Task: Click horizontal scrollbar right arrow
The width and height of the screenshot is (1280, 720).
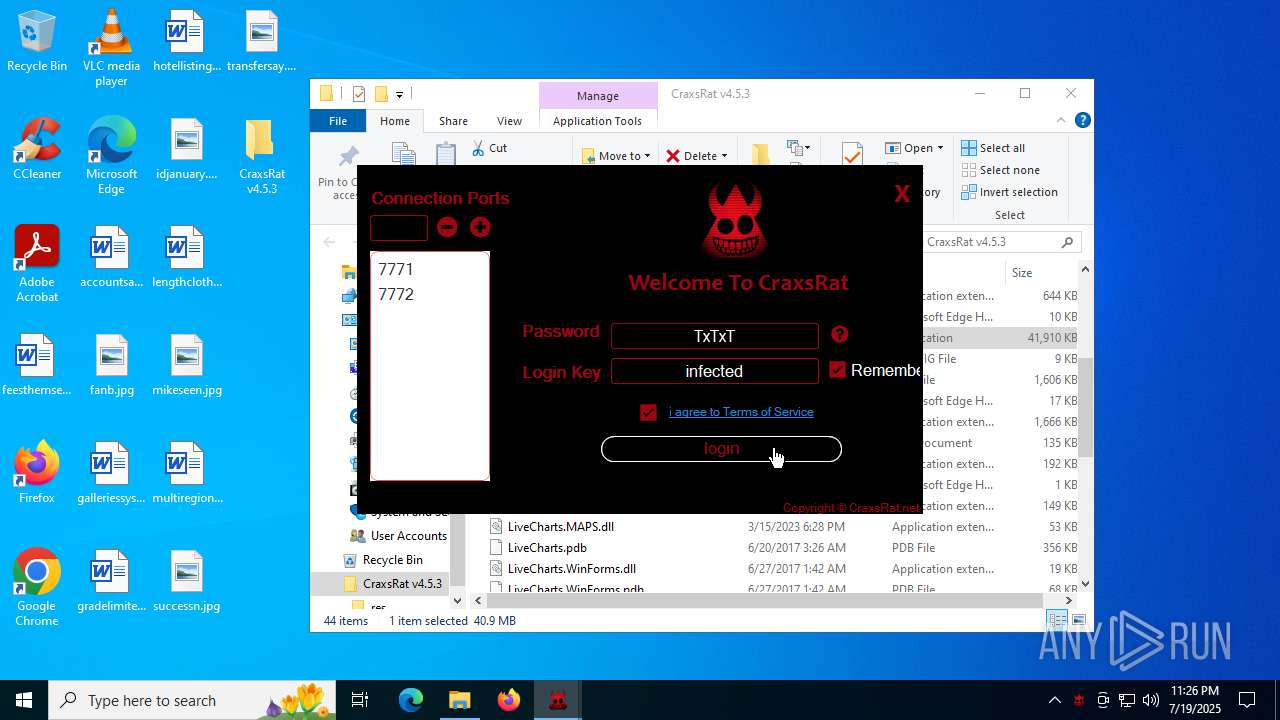Action: 1068,601
